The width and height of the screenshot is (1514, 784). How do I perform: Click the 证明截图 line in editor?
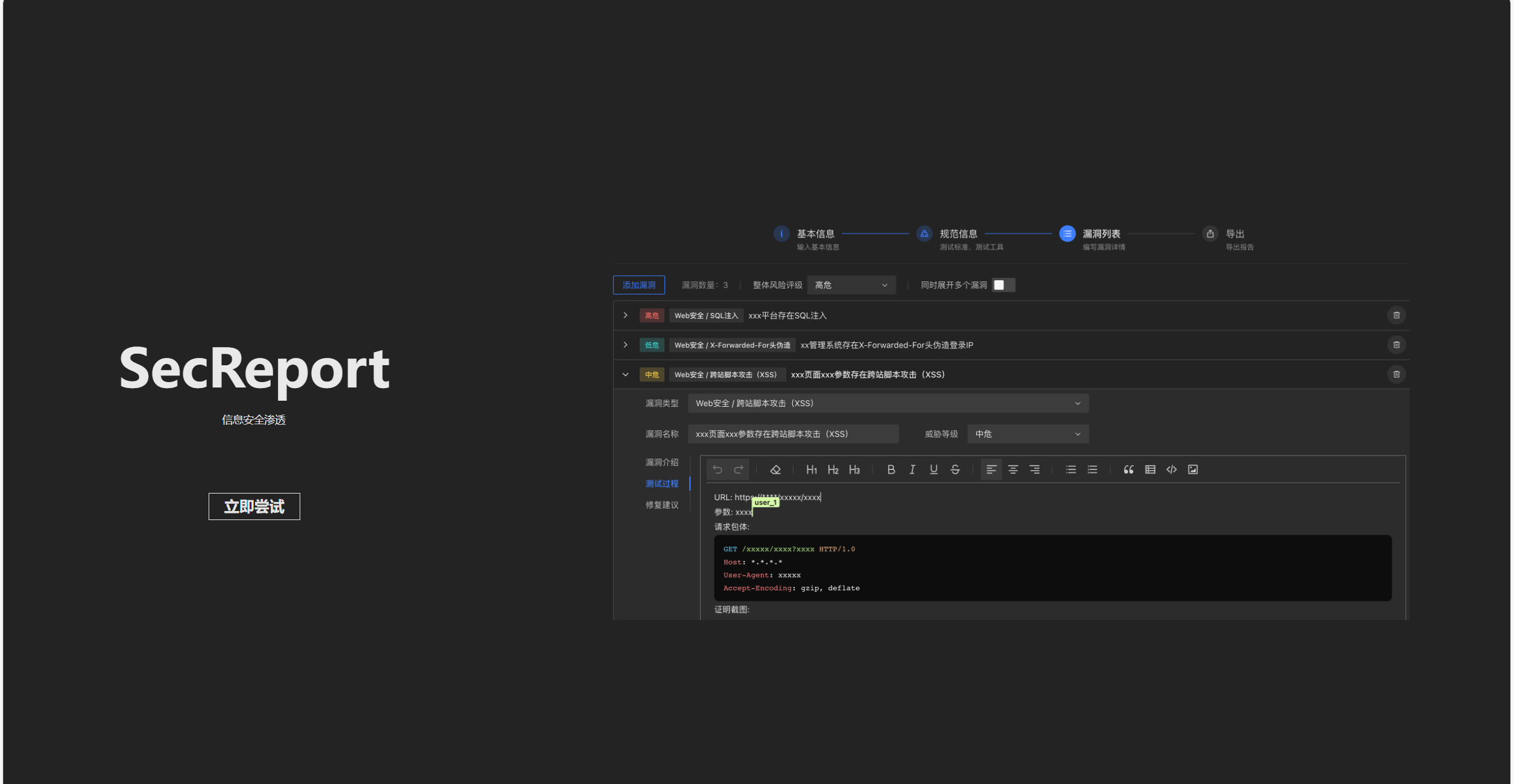point(732,610)
